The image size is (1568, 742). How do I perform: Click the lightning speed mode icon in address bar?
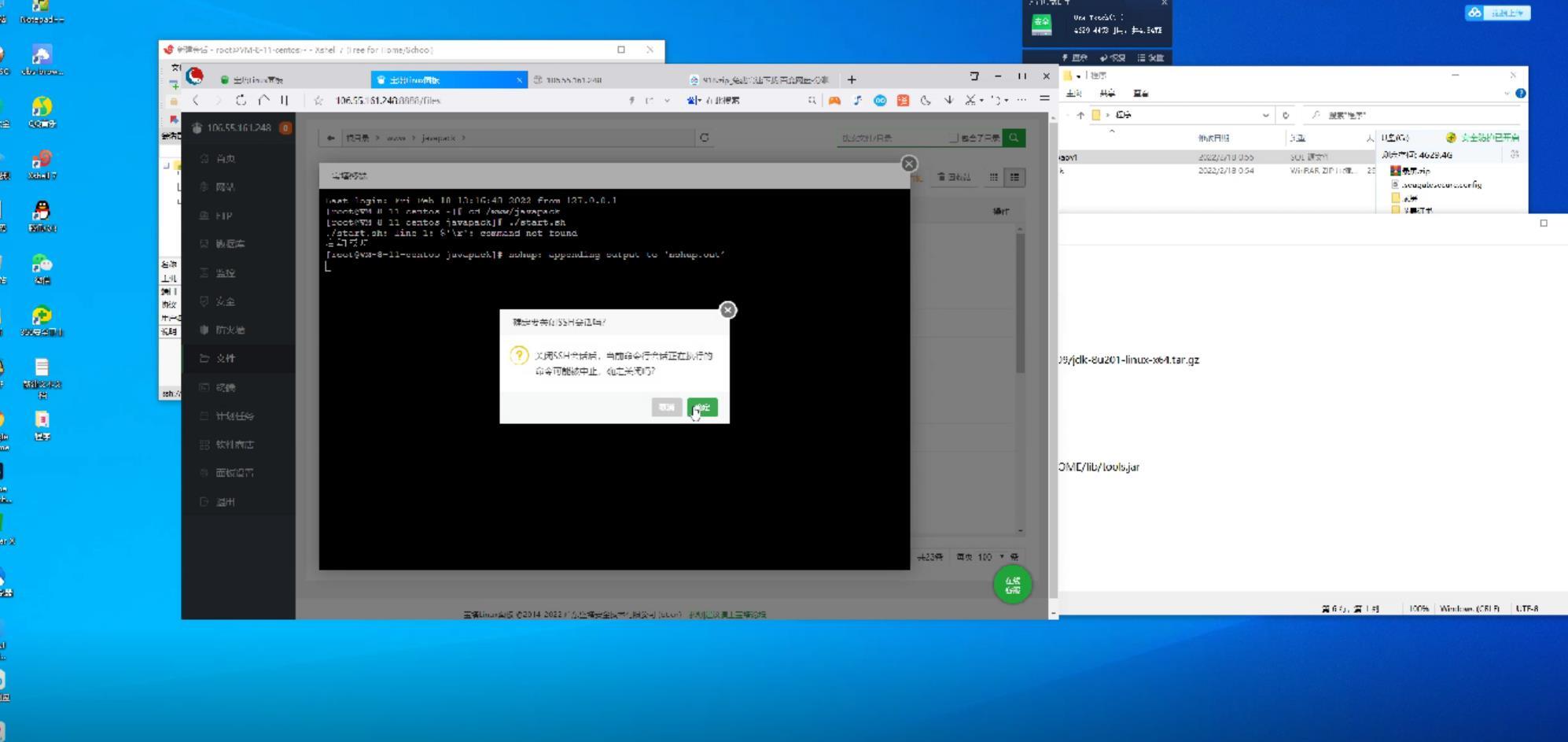coord(631,100)
